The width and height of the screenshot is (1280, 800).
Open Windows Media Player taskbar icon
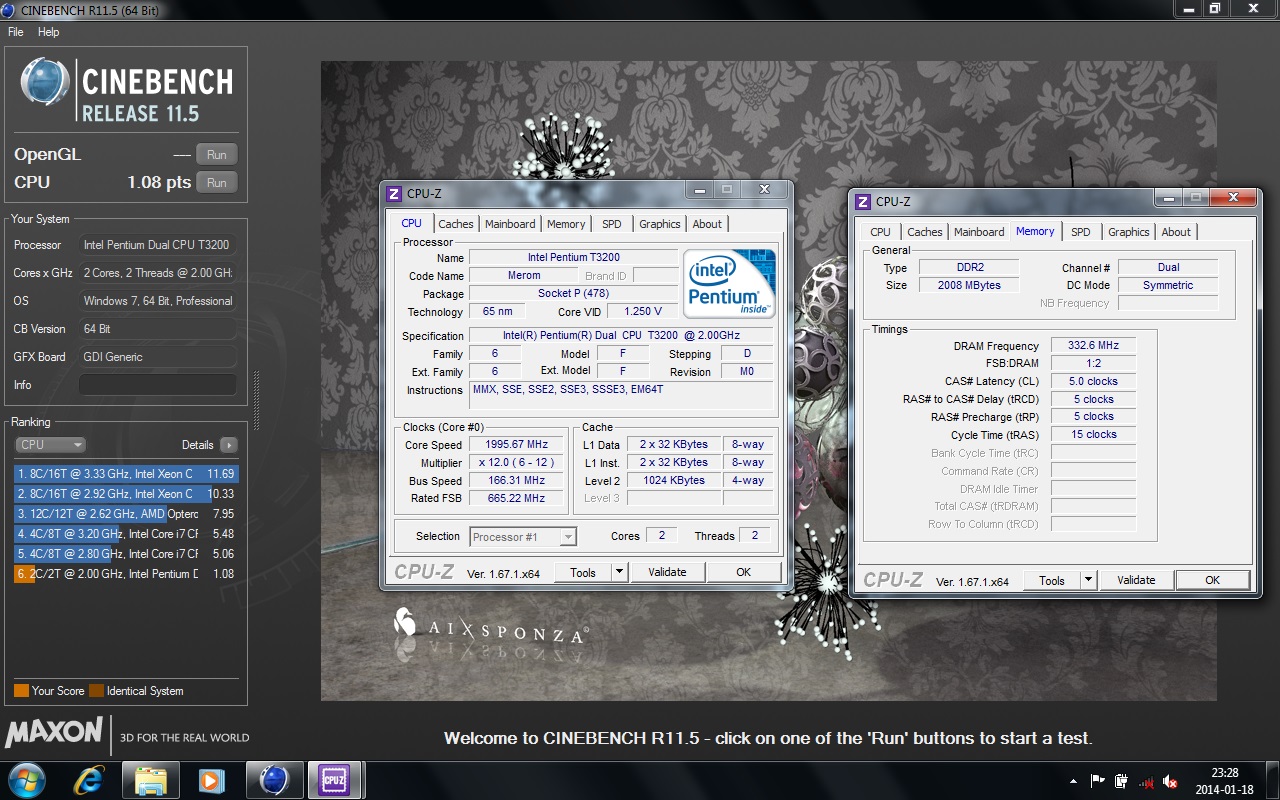[x=211, y=780]
